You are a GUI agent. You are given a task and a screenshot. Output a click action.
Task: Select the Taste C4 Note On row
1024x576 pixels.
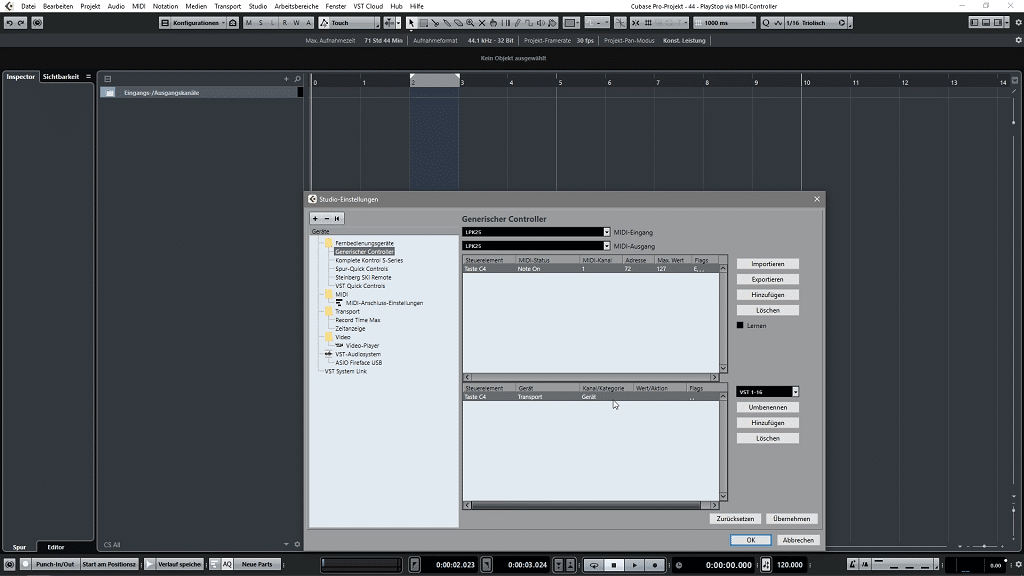(x=591, y=269)
